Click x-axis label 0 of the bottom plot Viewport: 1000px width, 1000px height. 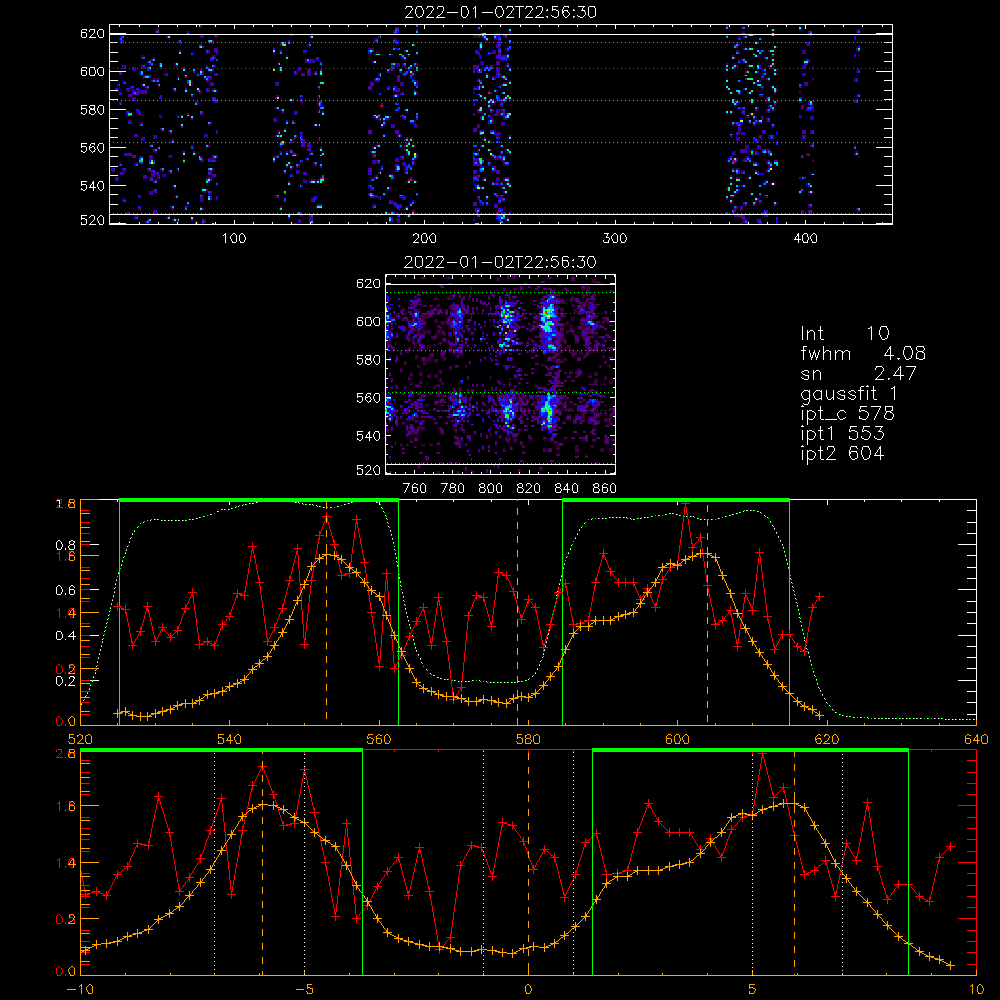(x=528, y=990)
